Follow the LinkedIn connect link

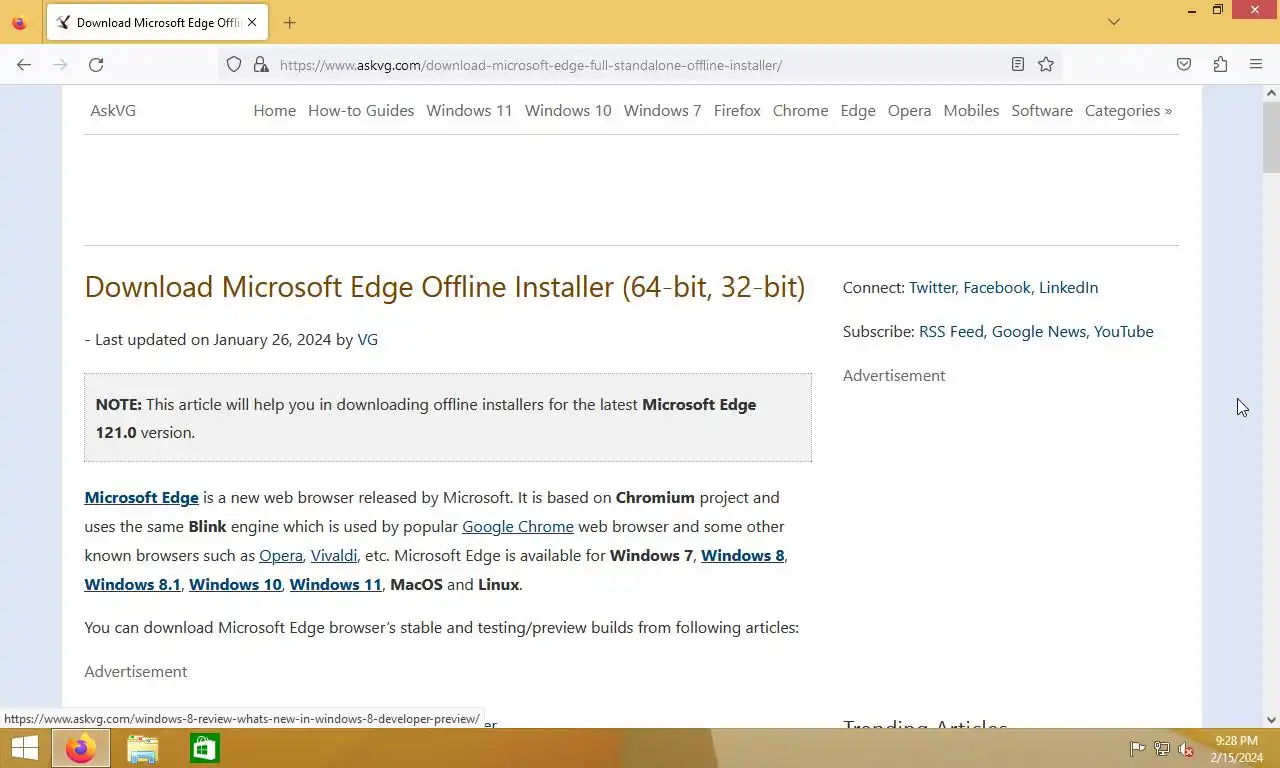coord(1068,288)
